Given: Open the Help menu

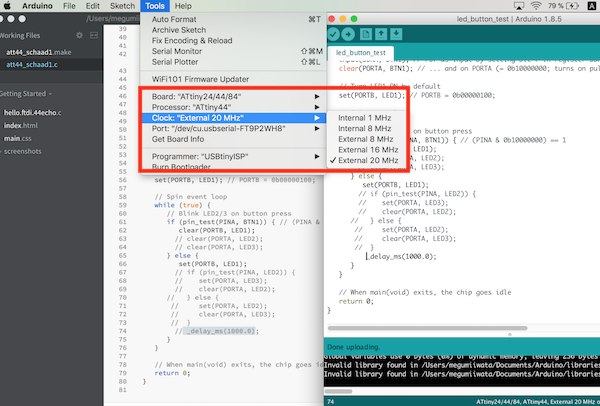Looking at the screenshot, I should coord(183,6).
